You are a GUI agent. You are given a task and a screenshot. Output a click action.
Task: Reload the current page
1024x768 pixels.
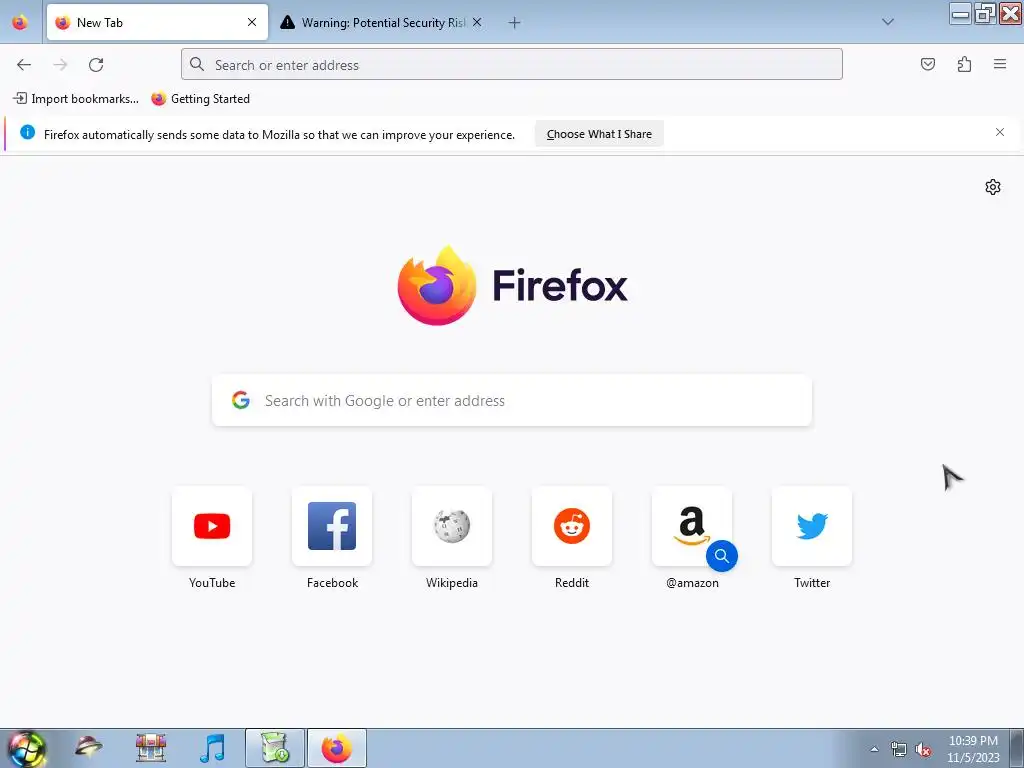click(x=96, y=65)
